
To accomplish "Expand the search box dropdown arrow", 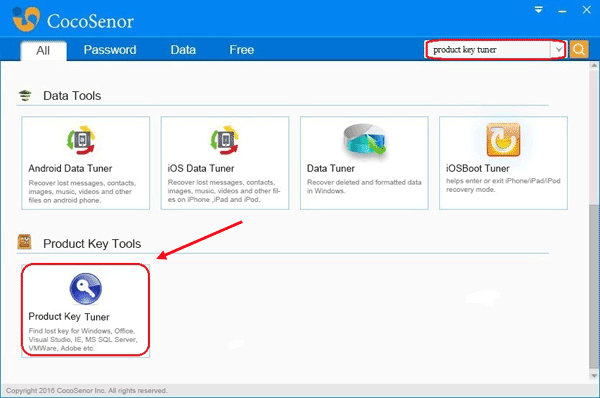I will point(559,49).
